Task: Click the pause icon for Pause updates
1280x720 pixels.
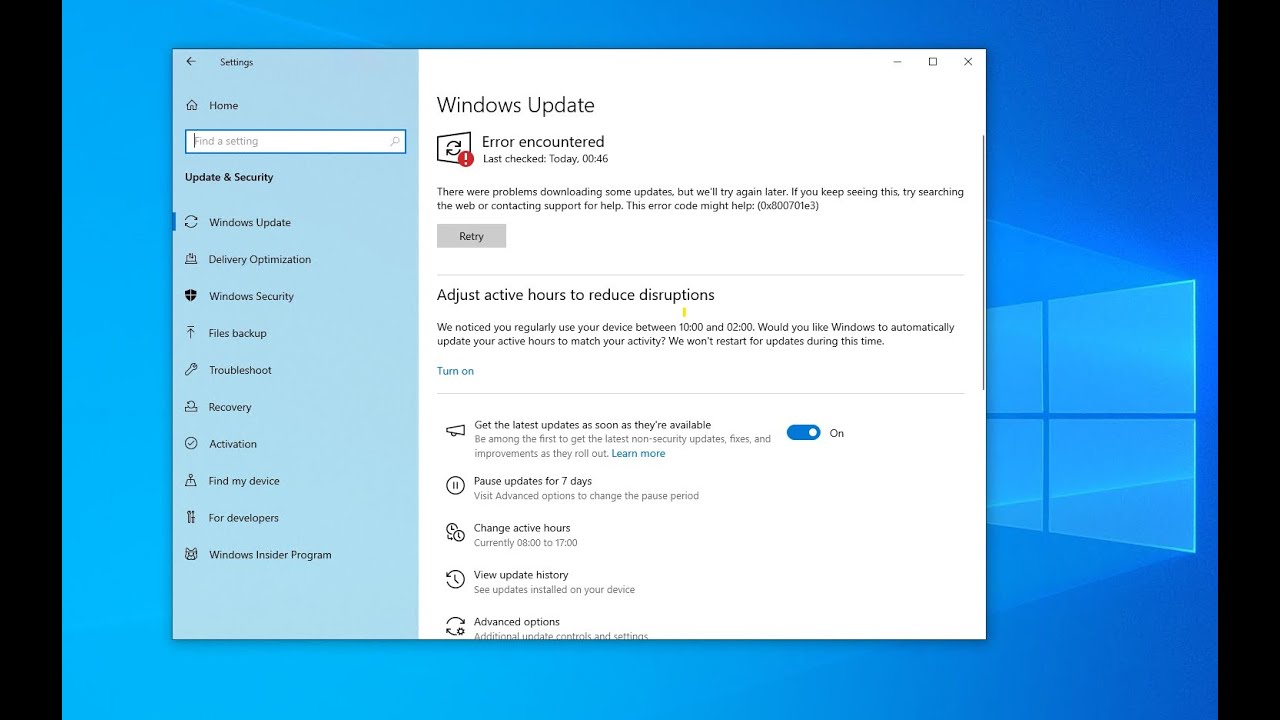Action: (455, 487)
